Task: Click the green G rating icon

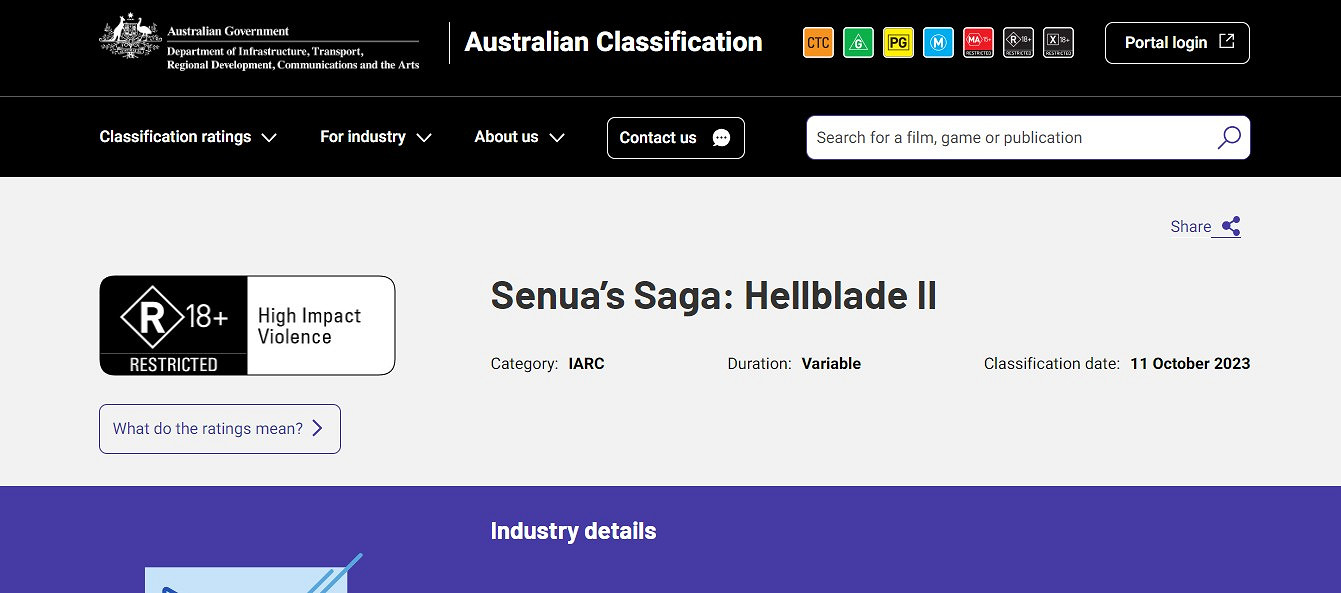Action: click(x=858, y=43)
